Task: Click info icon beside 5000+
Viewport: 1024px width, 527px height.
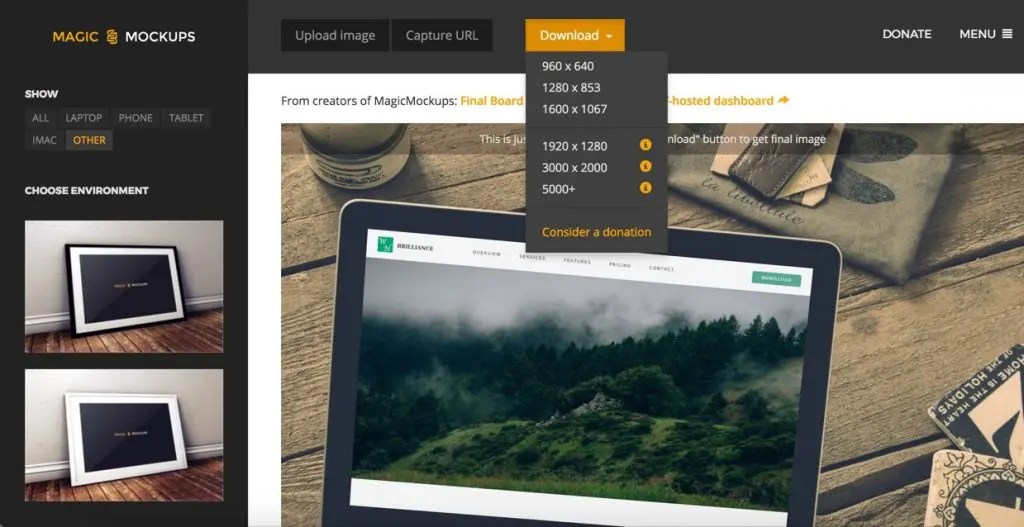Action: click(645, 188)
